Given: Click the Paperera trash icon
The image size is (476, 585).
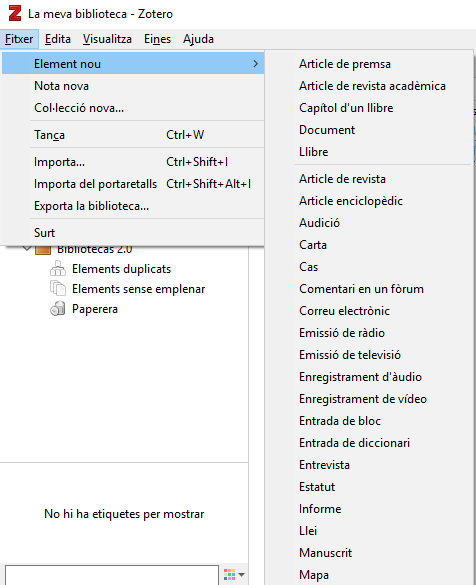Looking at the screenshot, I should point(58,309).
